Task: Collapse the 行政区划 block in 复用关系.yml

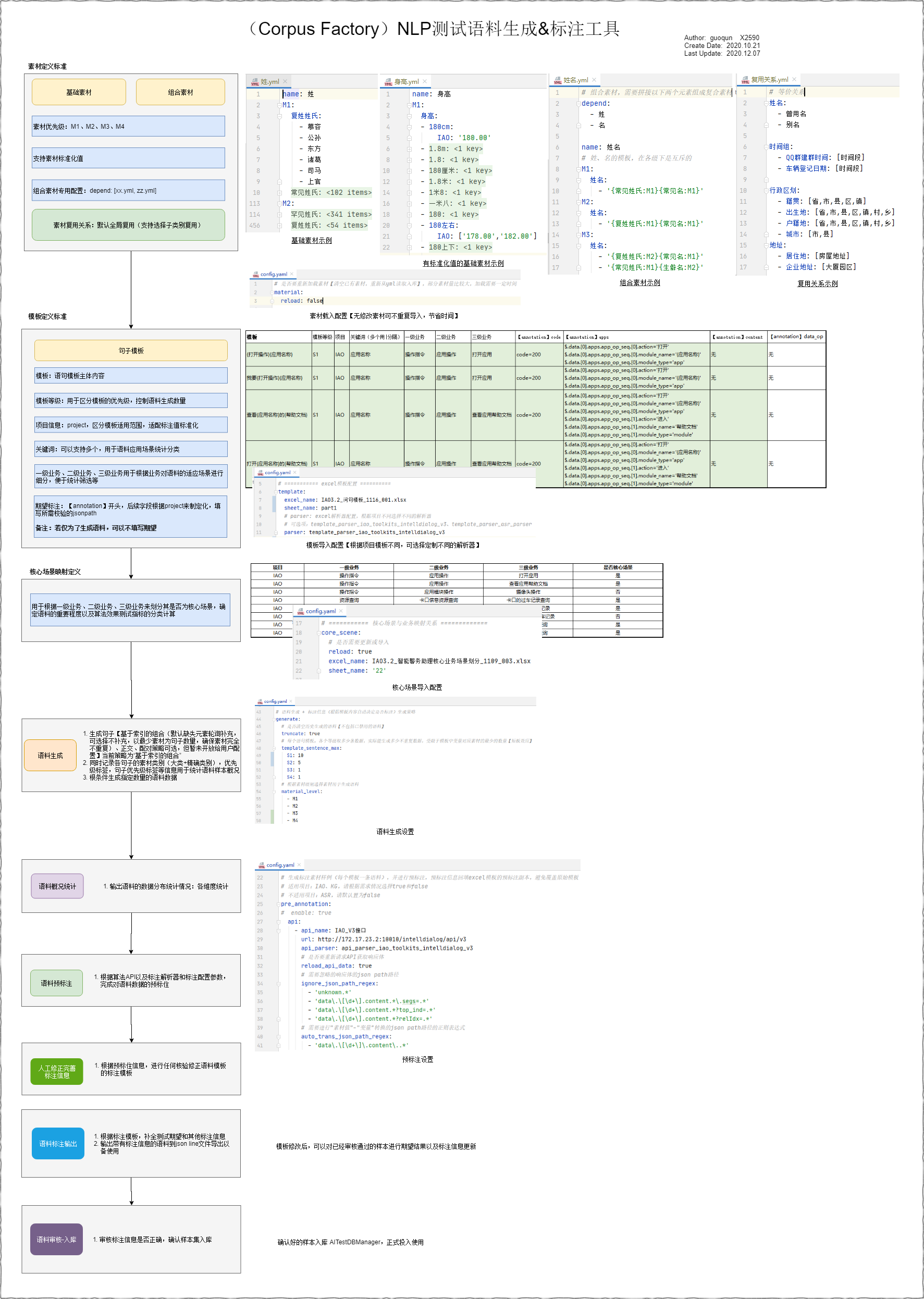Action: (x=766, y=191)
